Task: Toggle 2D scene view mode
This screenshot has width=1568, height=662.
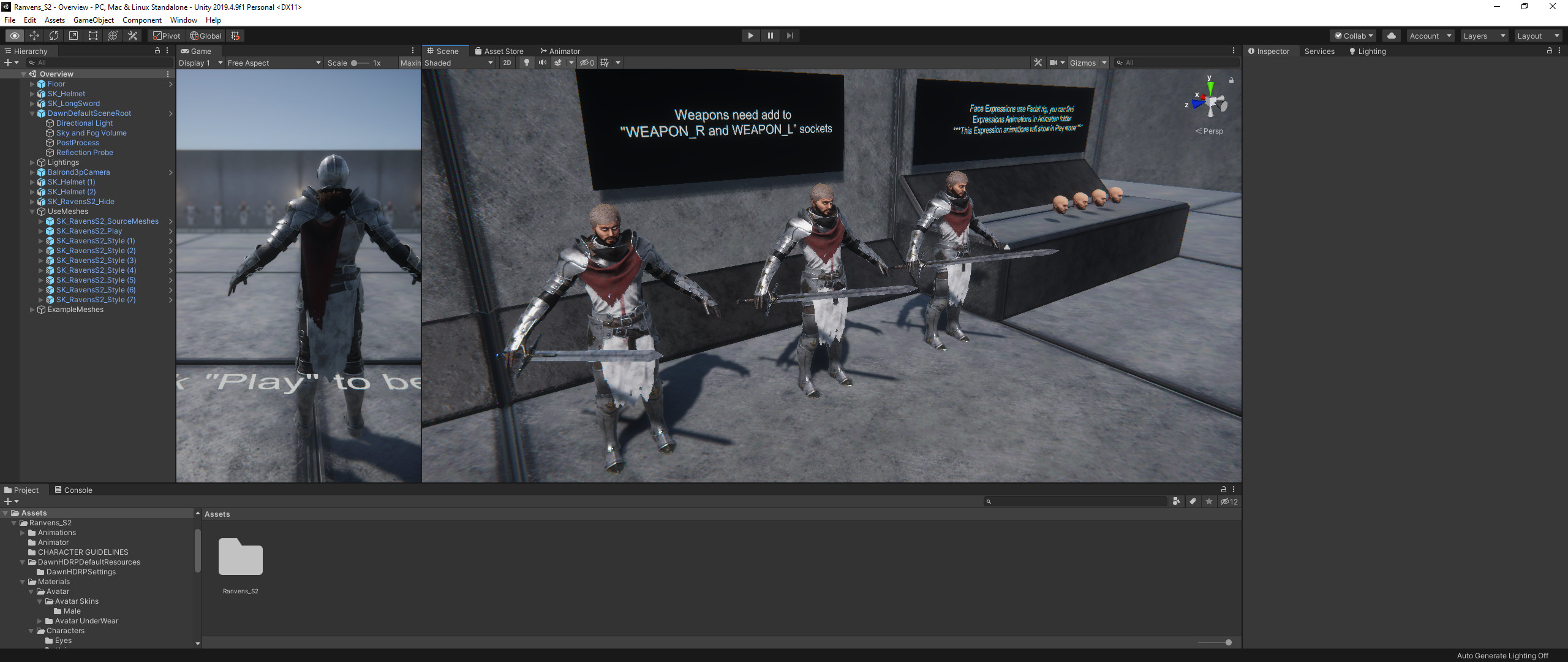Action: 507,63
